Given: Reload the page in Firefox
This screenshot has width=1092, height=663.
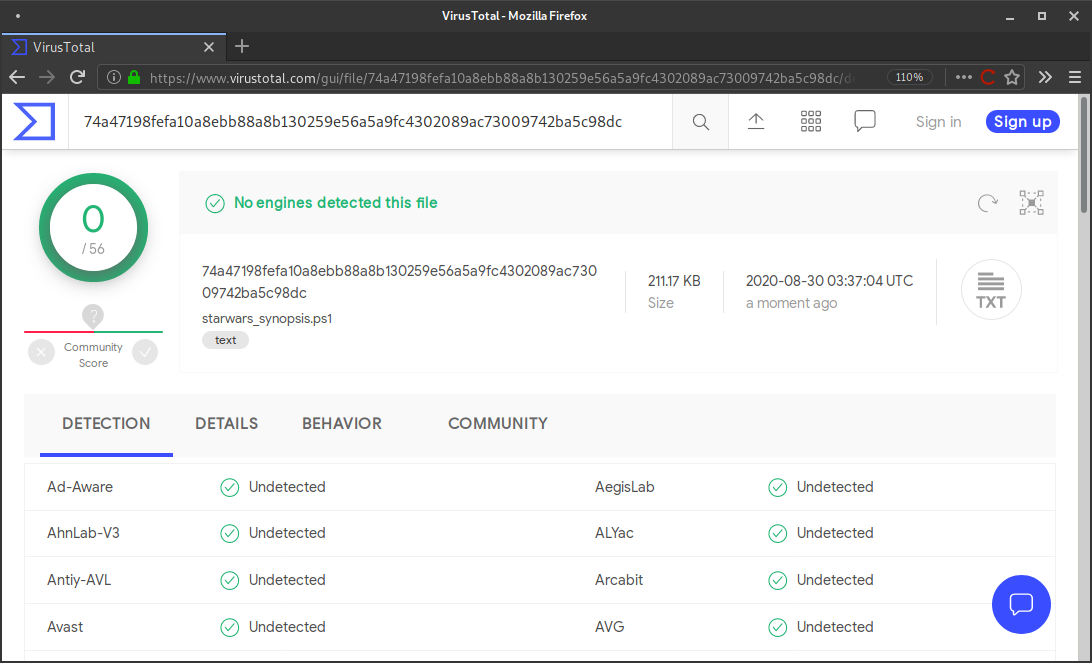Looking at the screenshot, I should click(77, 77).
